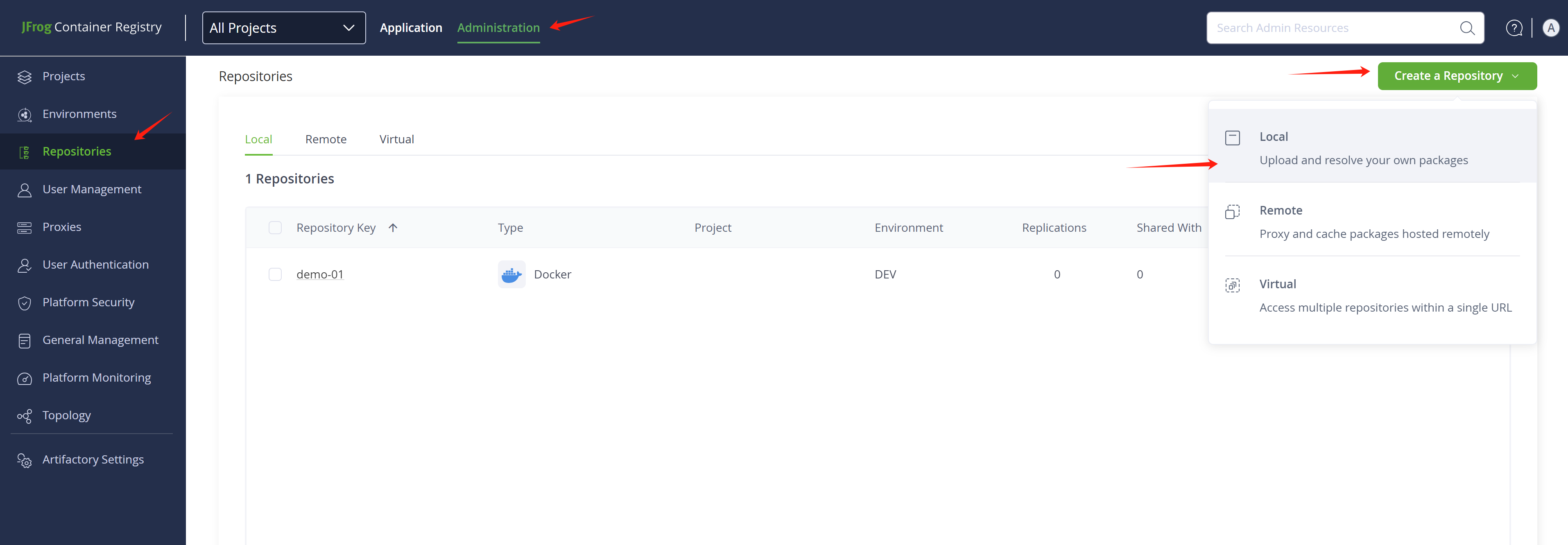The height and width of the screenshot is (545, 1568).
Task: Open the All Projects dropdown
Action: (x=284, y=28)
